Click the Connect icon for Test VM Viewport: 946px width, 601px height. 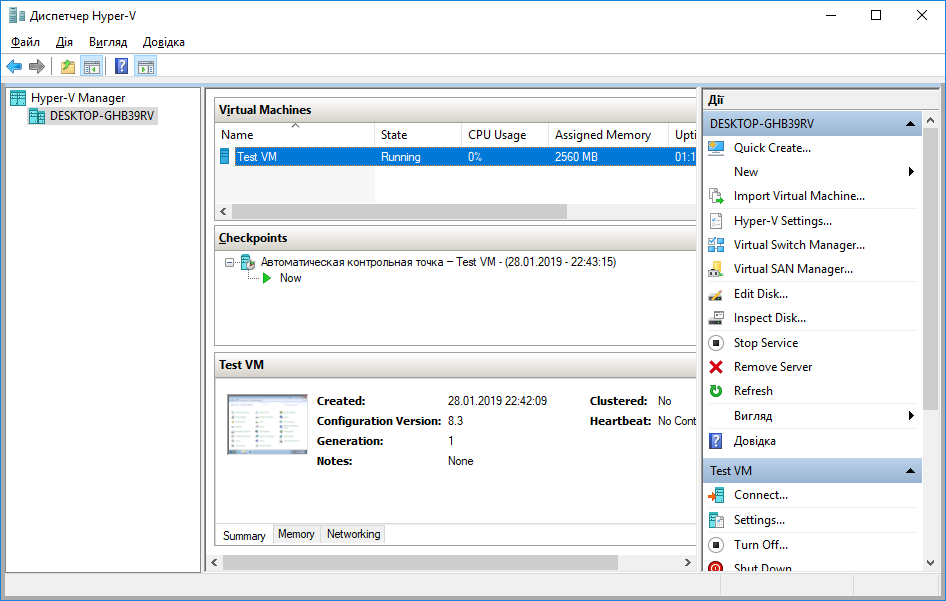(x=716, y=495)
